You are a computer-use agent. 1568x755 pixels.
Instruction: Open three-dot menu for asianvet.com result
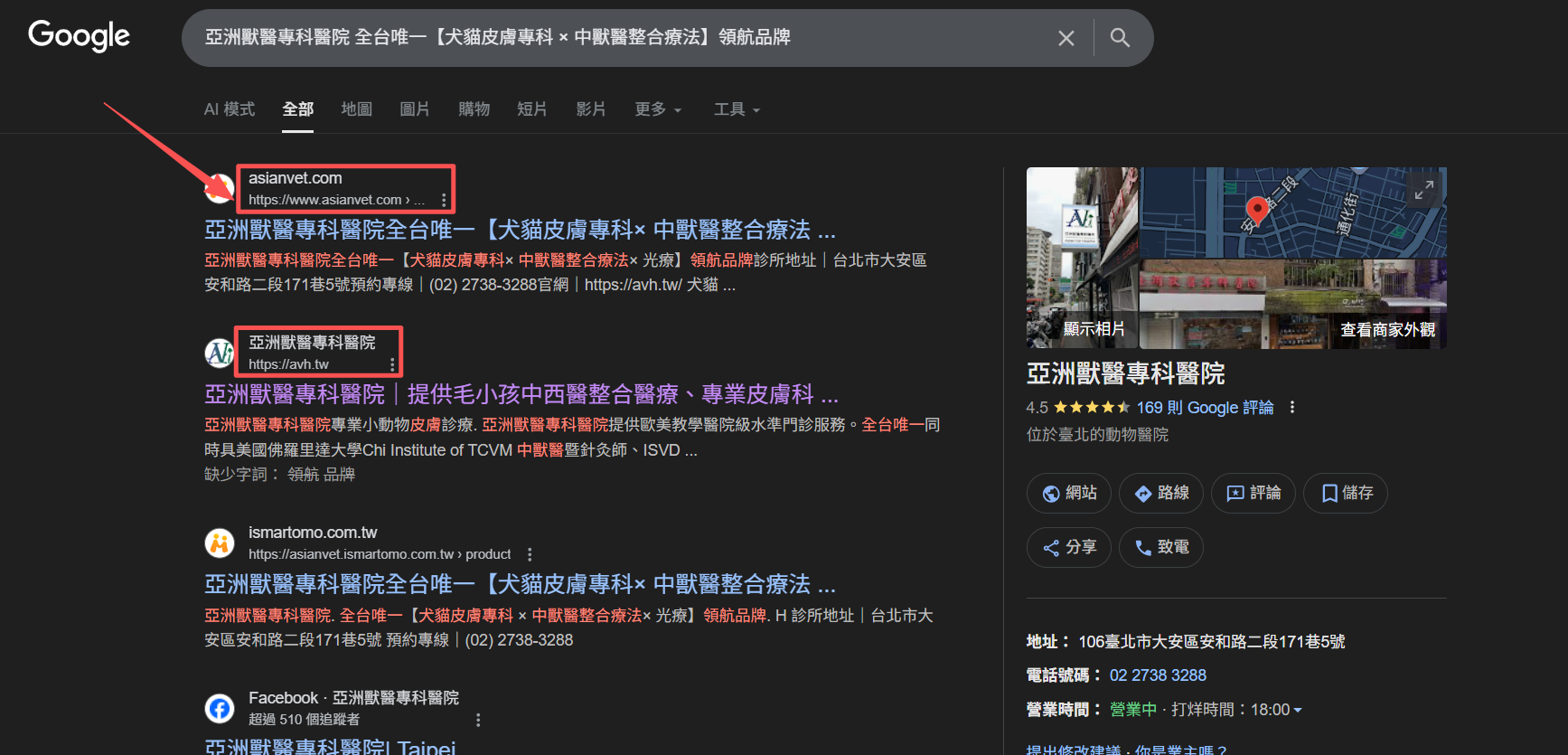tap(443, 200)
